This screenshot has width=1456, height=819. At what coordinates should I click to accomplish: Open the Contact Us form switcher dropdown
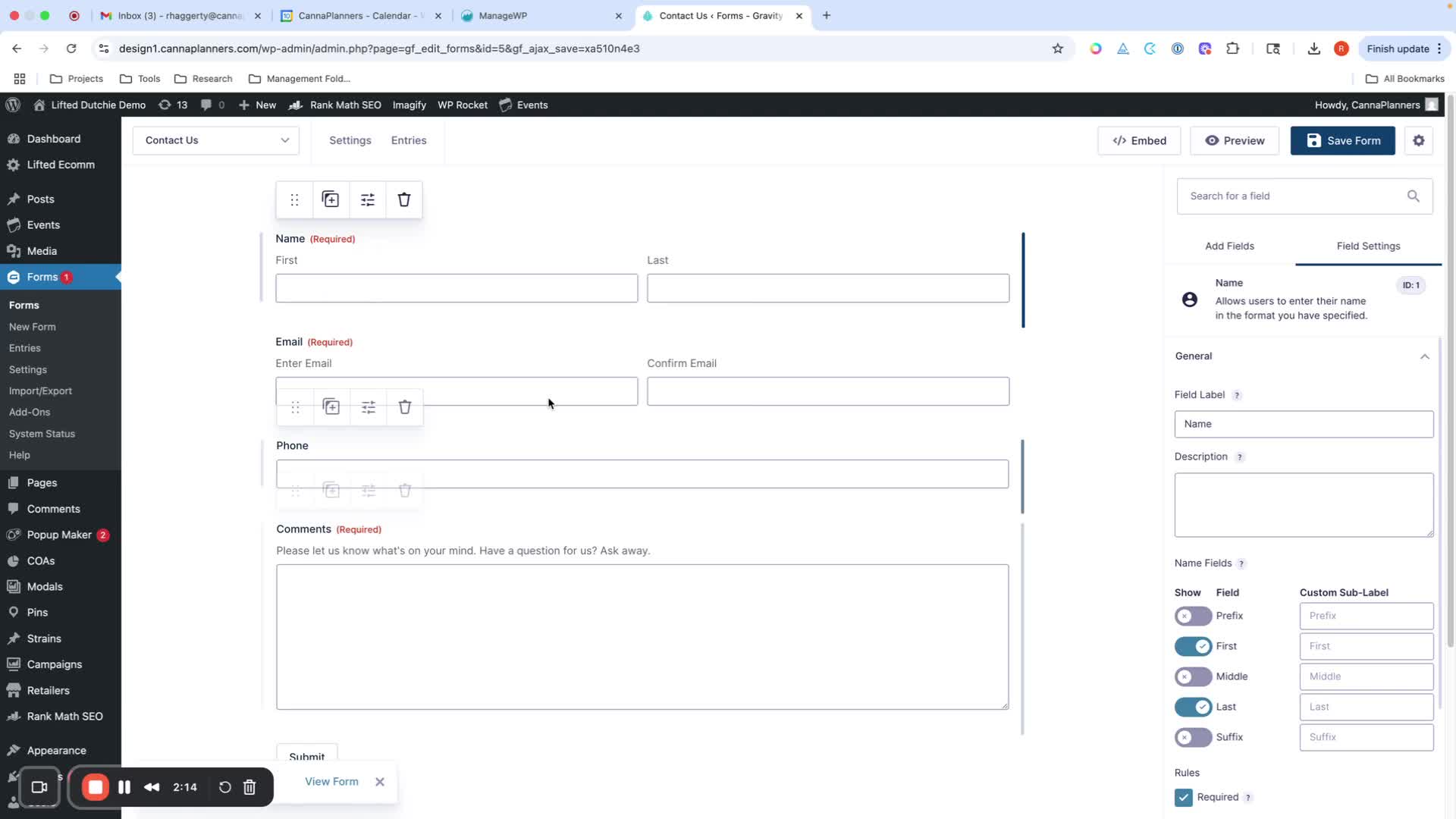(216, 140)
